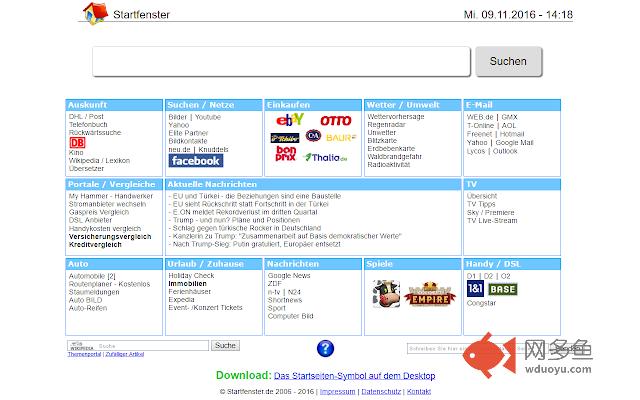
Task: Open the C&A logo
Action: click(x=313, y=136)
